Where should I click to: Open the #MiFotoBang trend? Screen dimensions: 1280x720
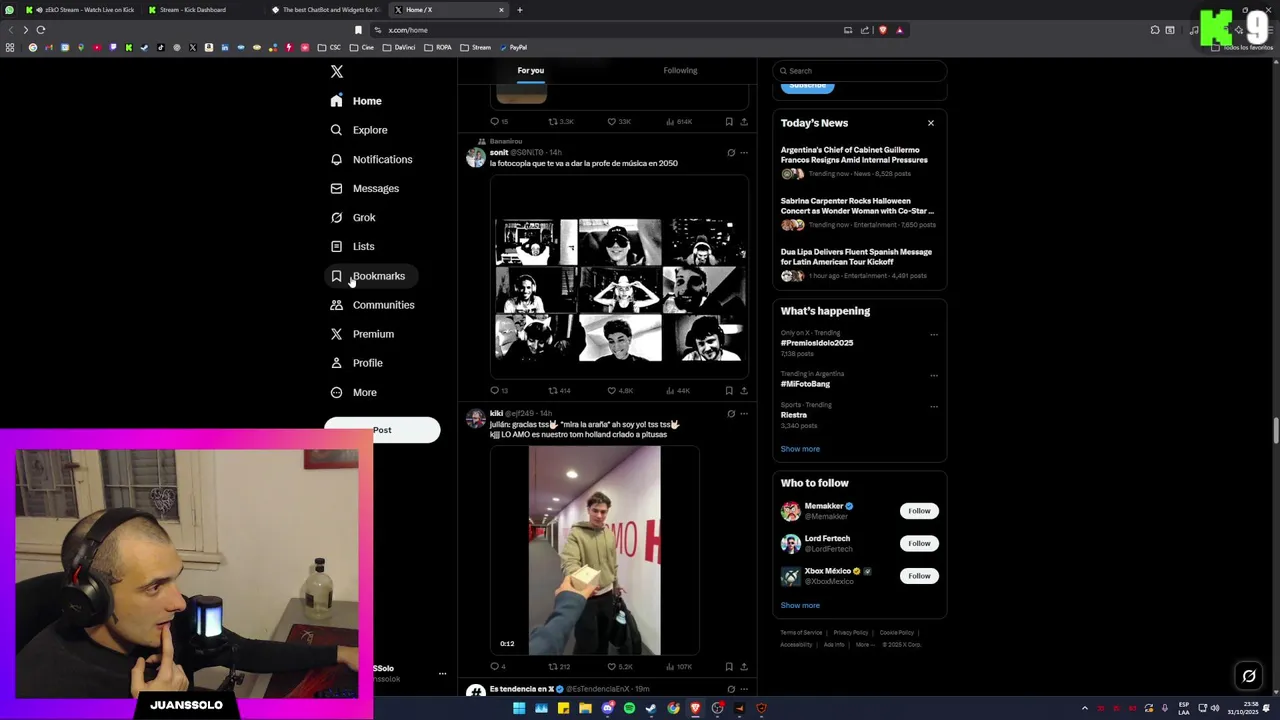806,384
